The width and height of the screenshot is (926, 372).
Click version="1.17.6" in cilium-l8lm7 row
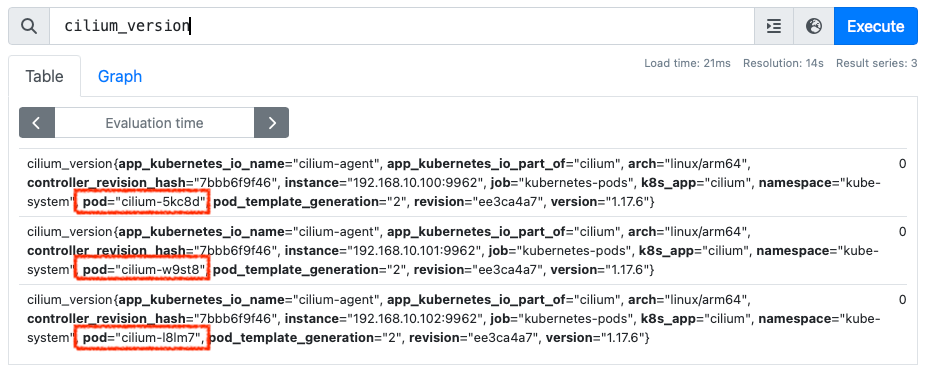(595, 338)
